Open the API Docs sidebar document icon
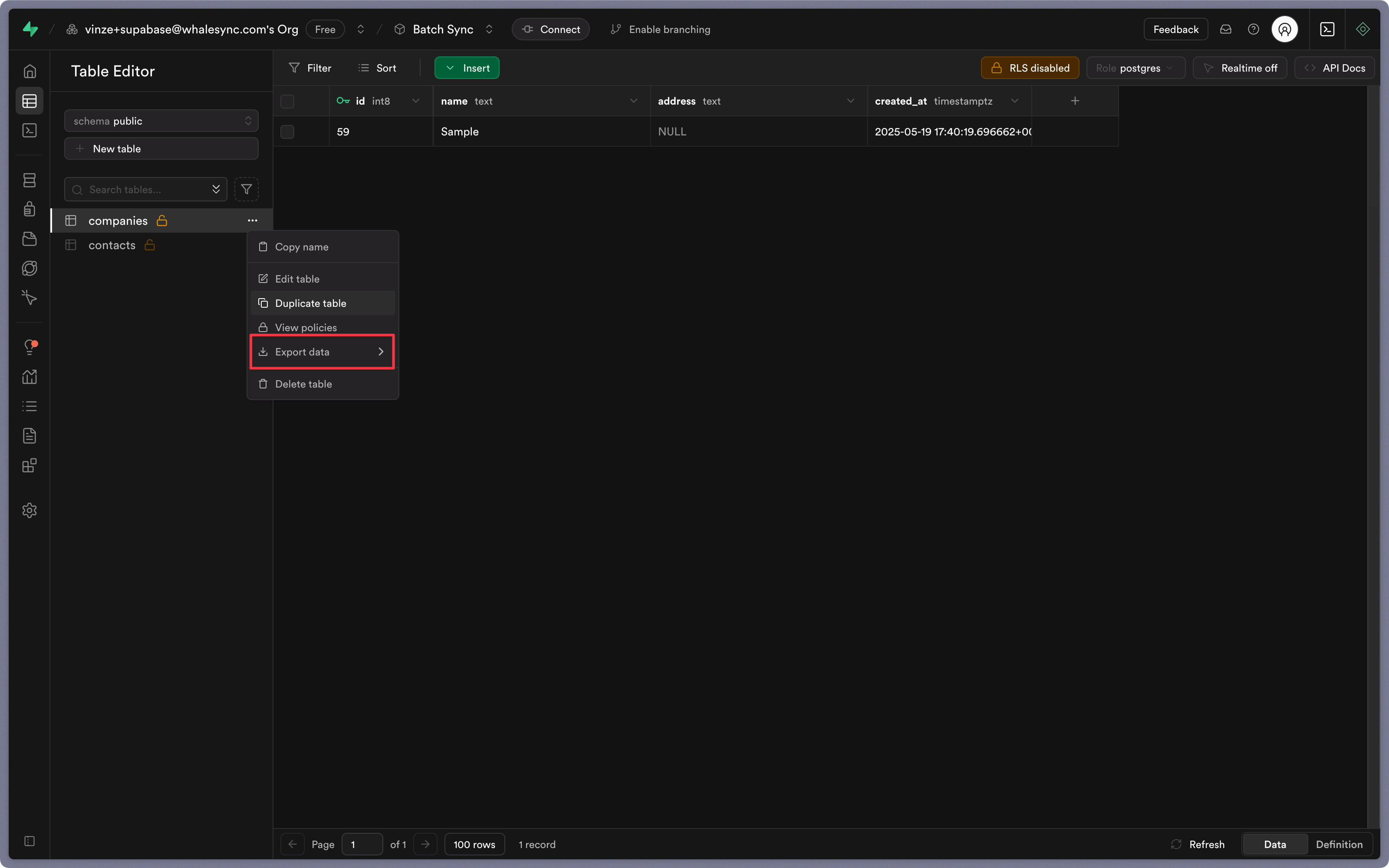 pyautogui.click(x=30, y=436)
